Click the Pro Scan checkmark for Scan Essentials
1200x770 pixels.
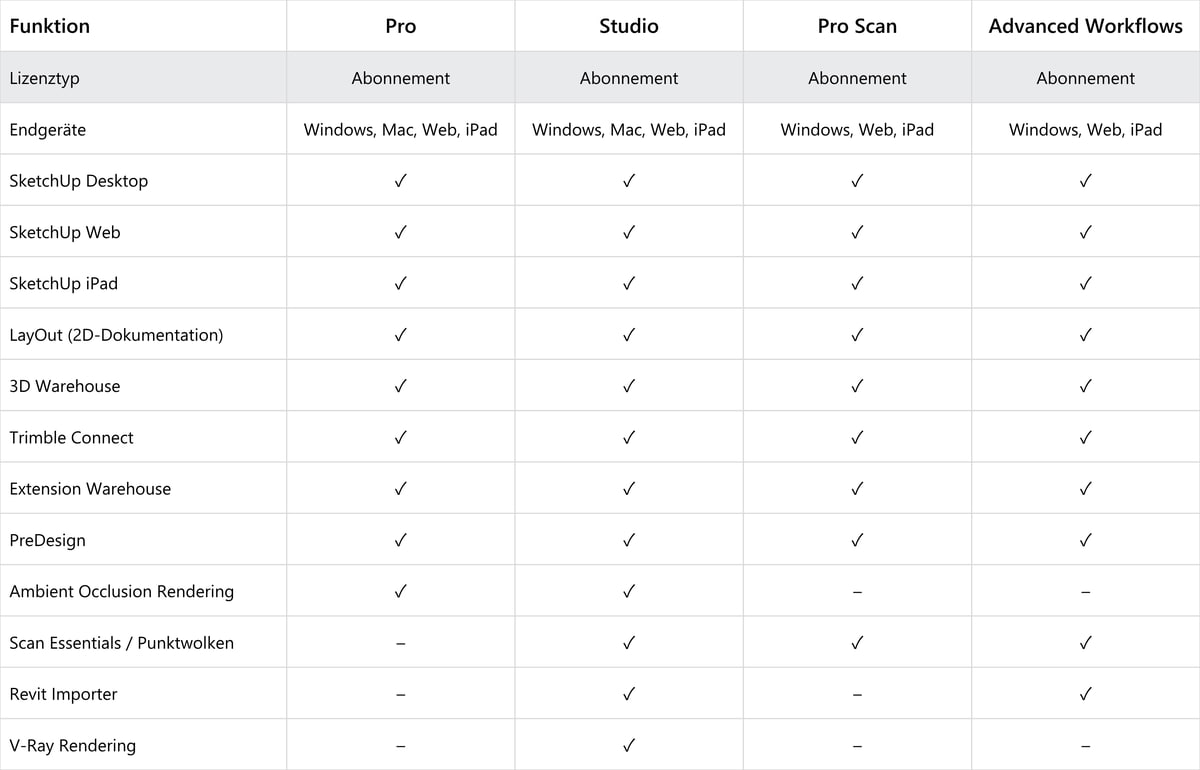(x=857, y=643)
